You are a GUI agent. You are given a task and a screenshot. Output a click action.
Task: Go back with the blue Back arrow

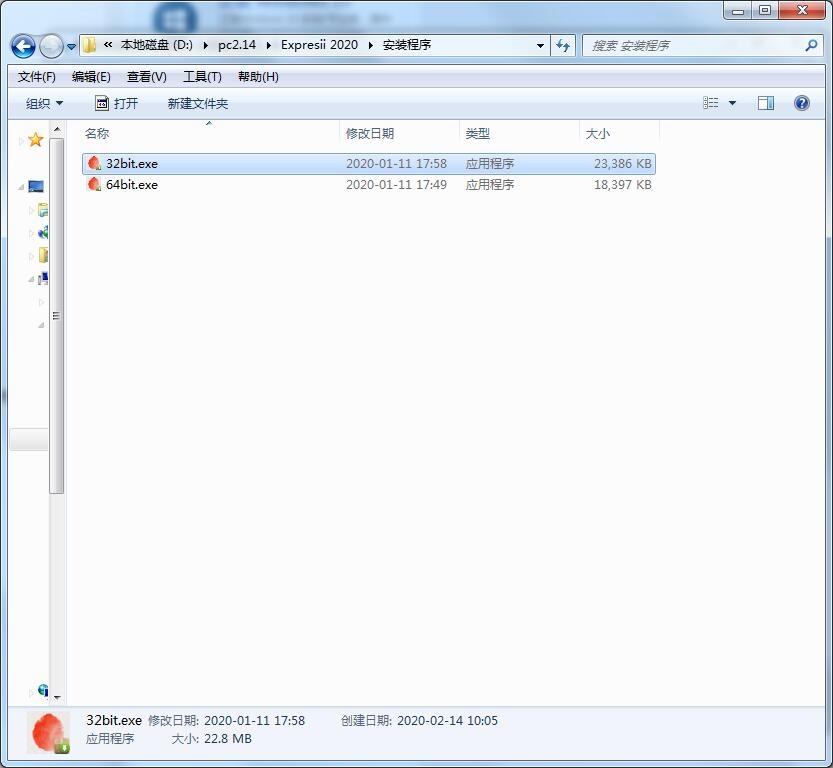point(23,46)
